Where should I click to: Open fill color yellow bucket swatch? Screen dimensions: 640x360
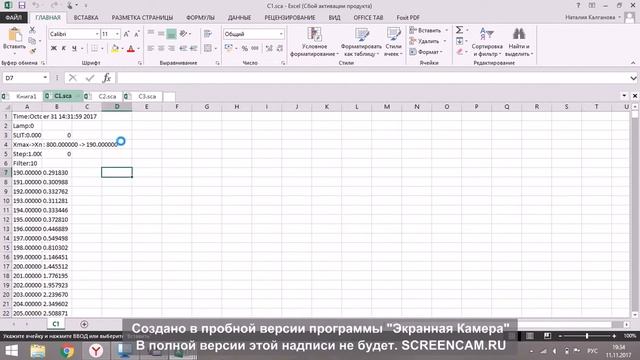pos(115,49)
